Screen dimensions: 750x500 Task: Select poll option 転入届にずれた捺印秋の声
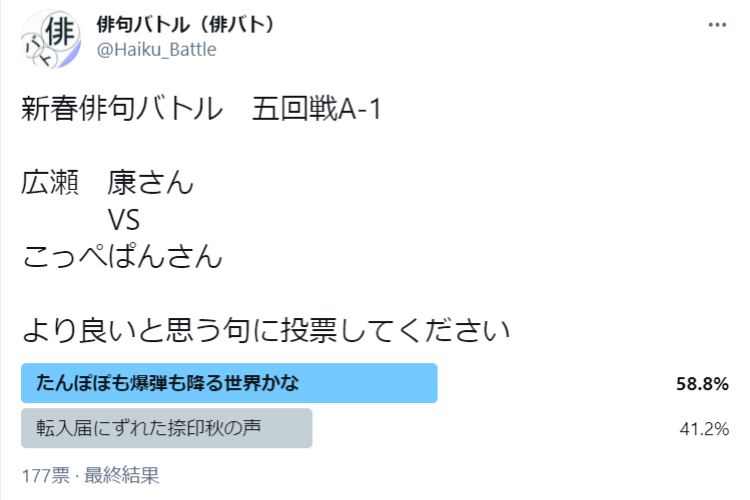pyautogui.click(x=148, y=428)
